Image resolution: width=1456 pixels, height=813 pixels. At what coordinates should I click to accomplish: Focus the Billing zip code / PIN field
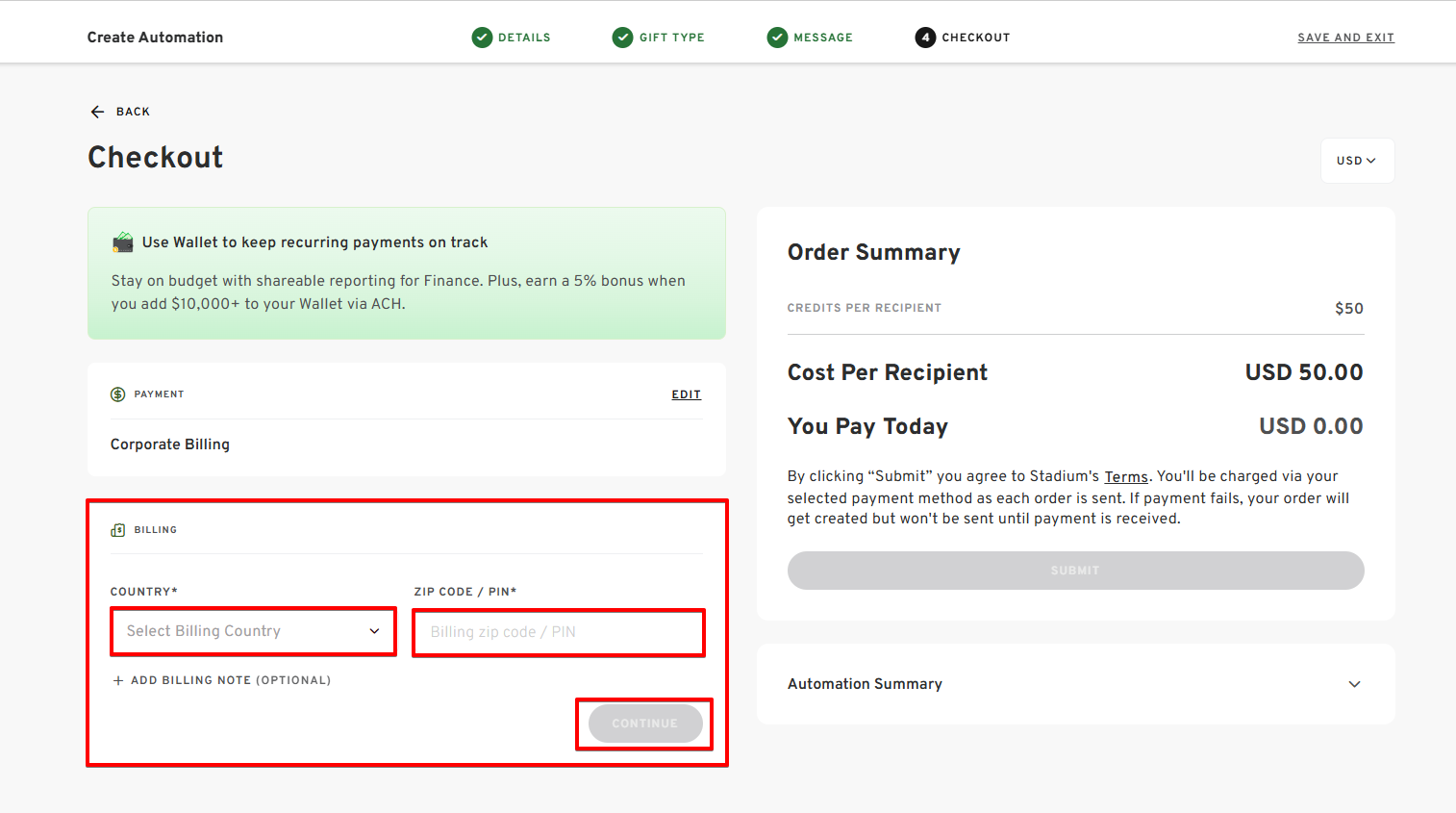coord(559,632)
